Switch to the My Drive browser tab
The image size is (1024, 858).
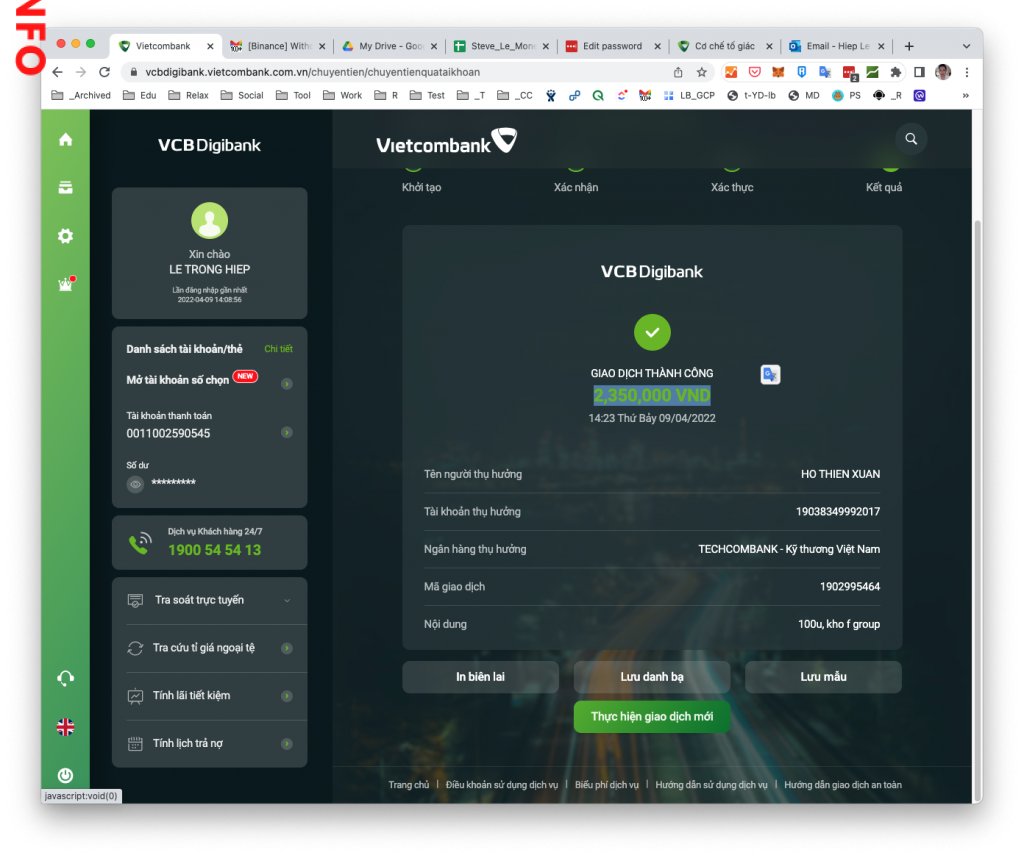(390, 46)
